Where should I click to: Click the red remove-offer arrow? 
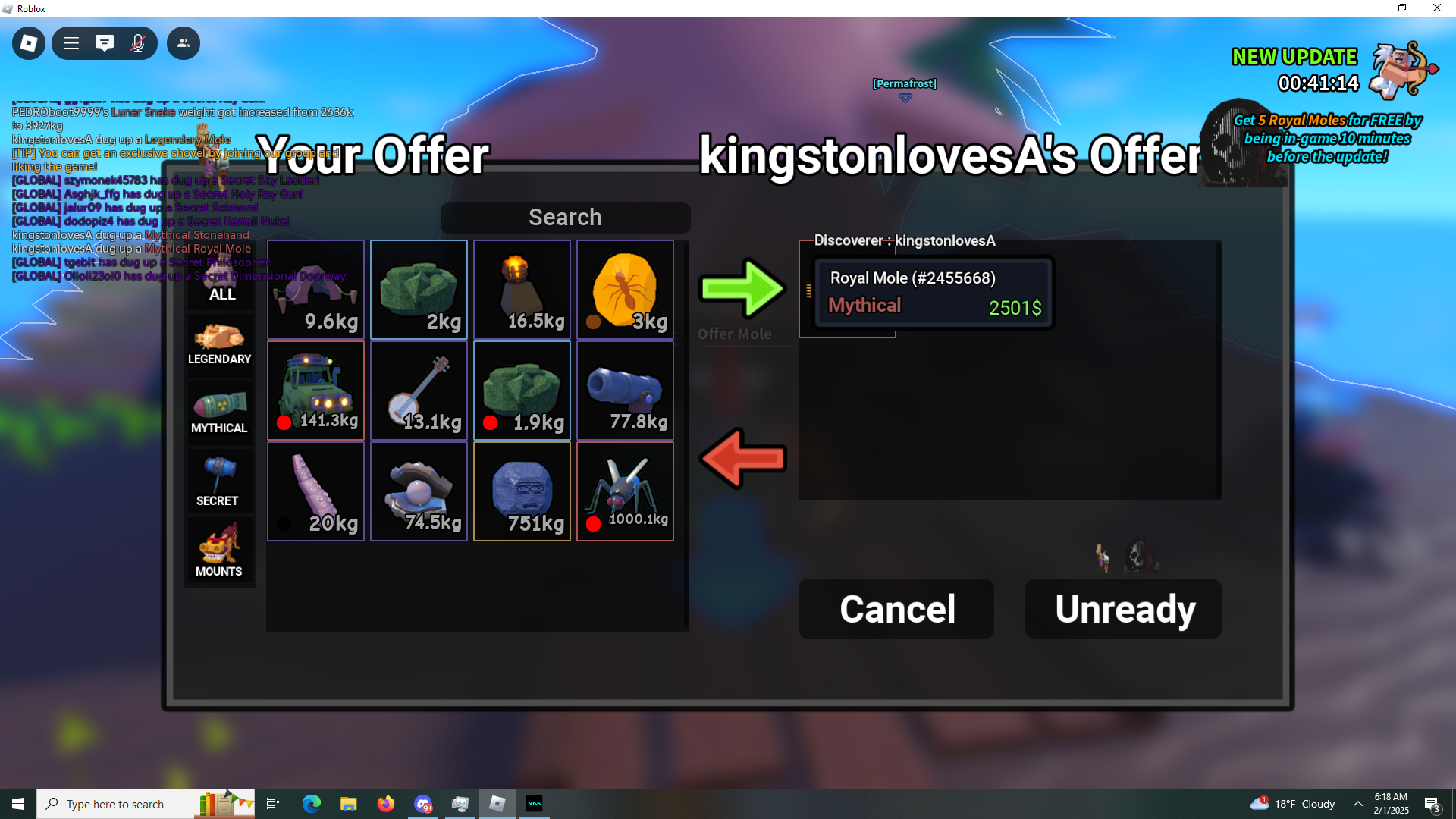point(742,458)
